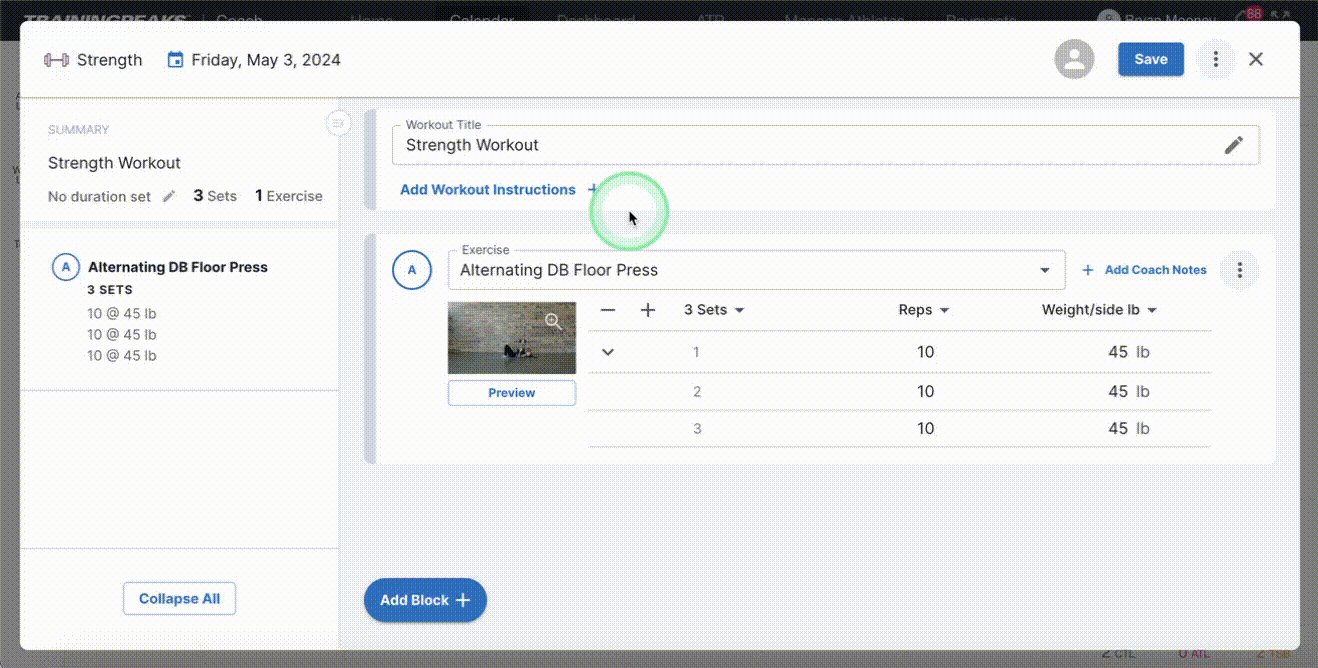
Task: Add a set with the plus icon
Action: tap(647, 310)
